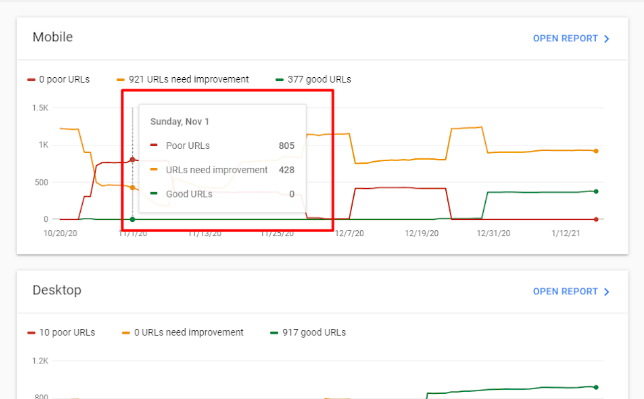The width and height of the screenshot is (644, 399).
Task: Click the chevron beside Mobile OPEN REPORT
Action: pyautogui.click(x=607, y=39)
